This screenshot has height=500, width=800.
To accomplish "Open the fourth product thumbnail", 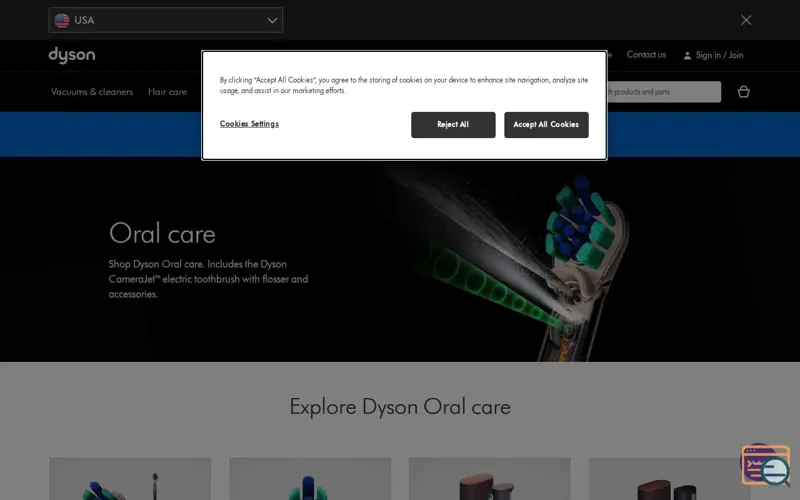I will tap(669, 479).
